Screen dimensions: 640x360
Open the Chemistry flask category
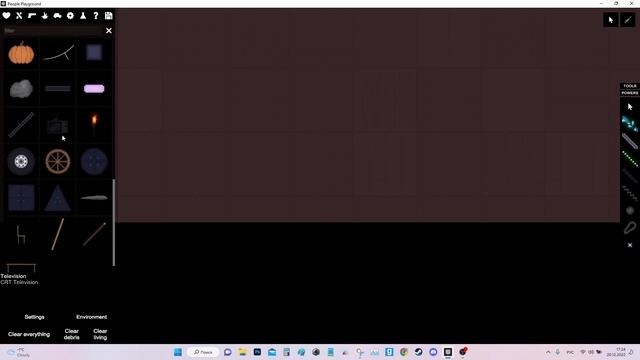tap(83, 16)
